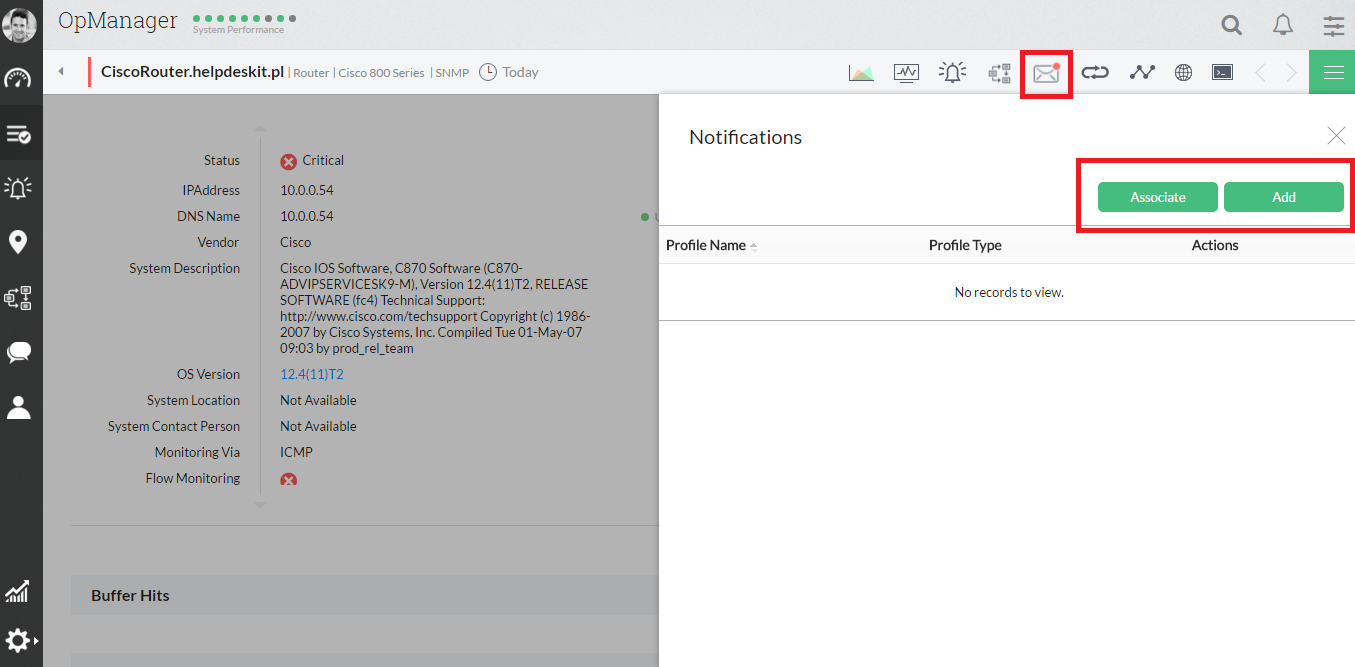Viewport: 1355px width, 667px height.
Task: Click the Profile Type column header
Action: 965,245
